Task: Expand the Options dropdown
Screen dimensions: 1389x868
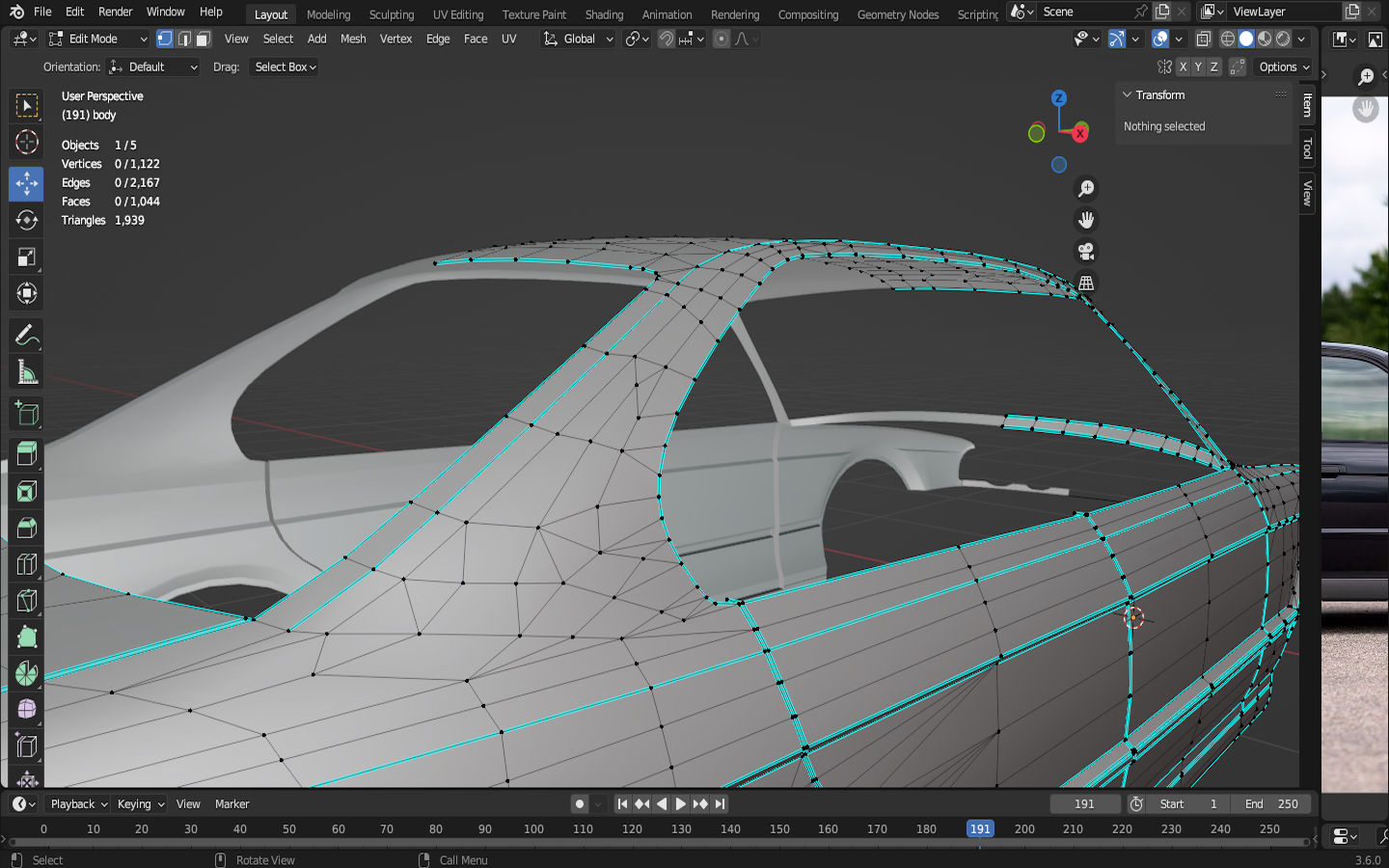Action: [x=1285, y=67]
